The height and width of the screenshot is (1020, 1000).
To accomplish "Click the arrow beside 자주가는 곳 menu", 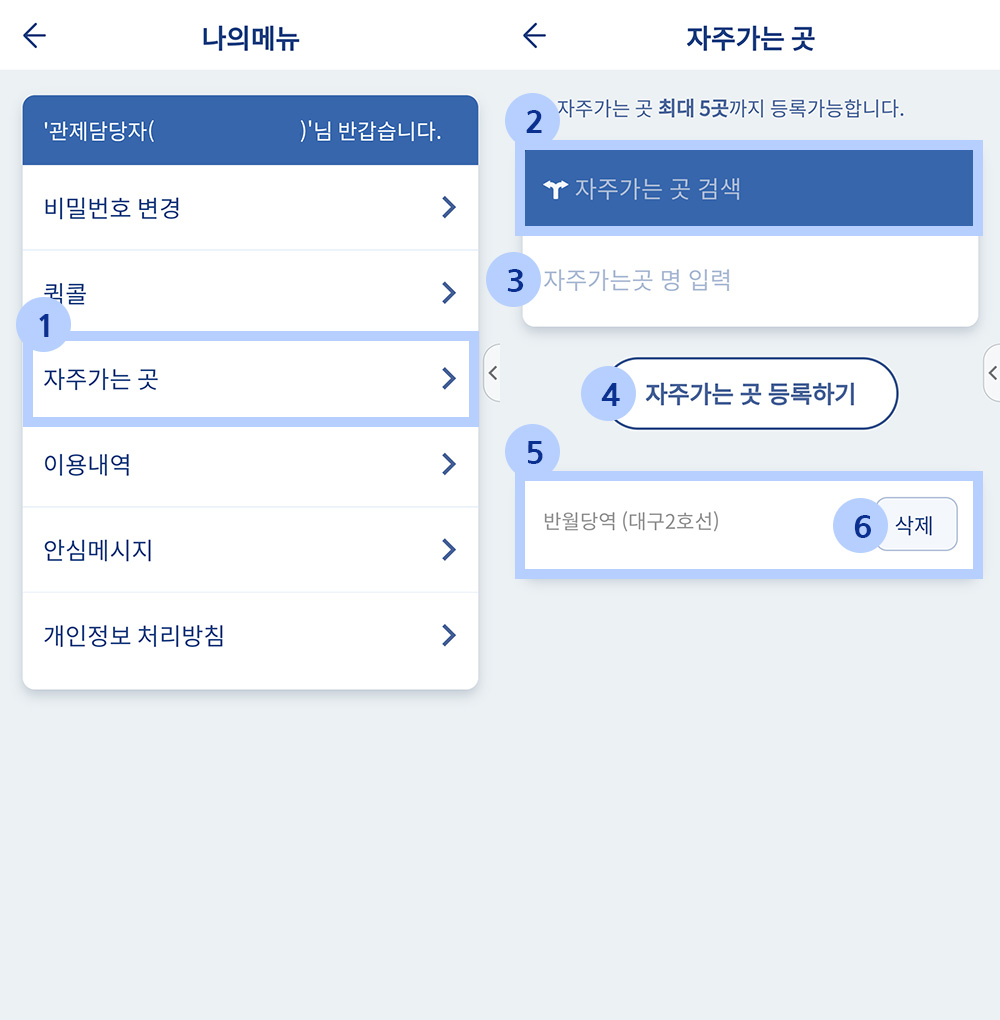I will [x=449, y=379].
